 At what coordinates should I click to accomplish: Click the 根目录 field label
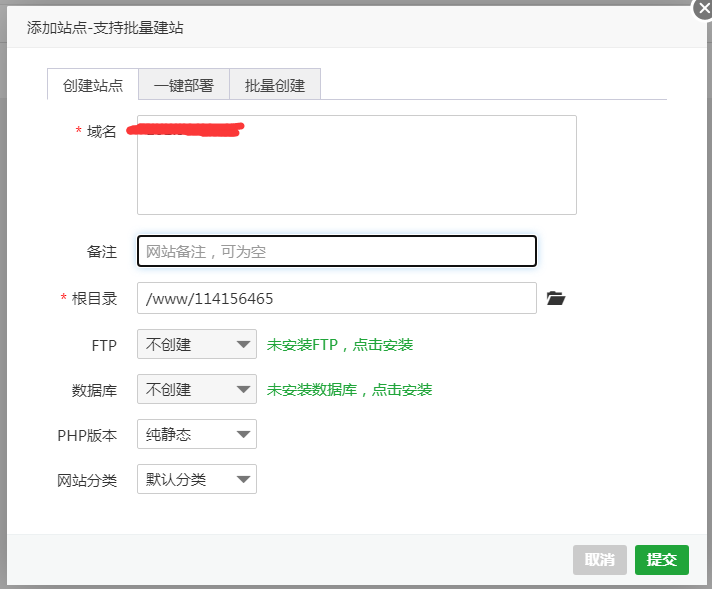[94, 298]
